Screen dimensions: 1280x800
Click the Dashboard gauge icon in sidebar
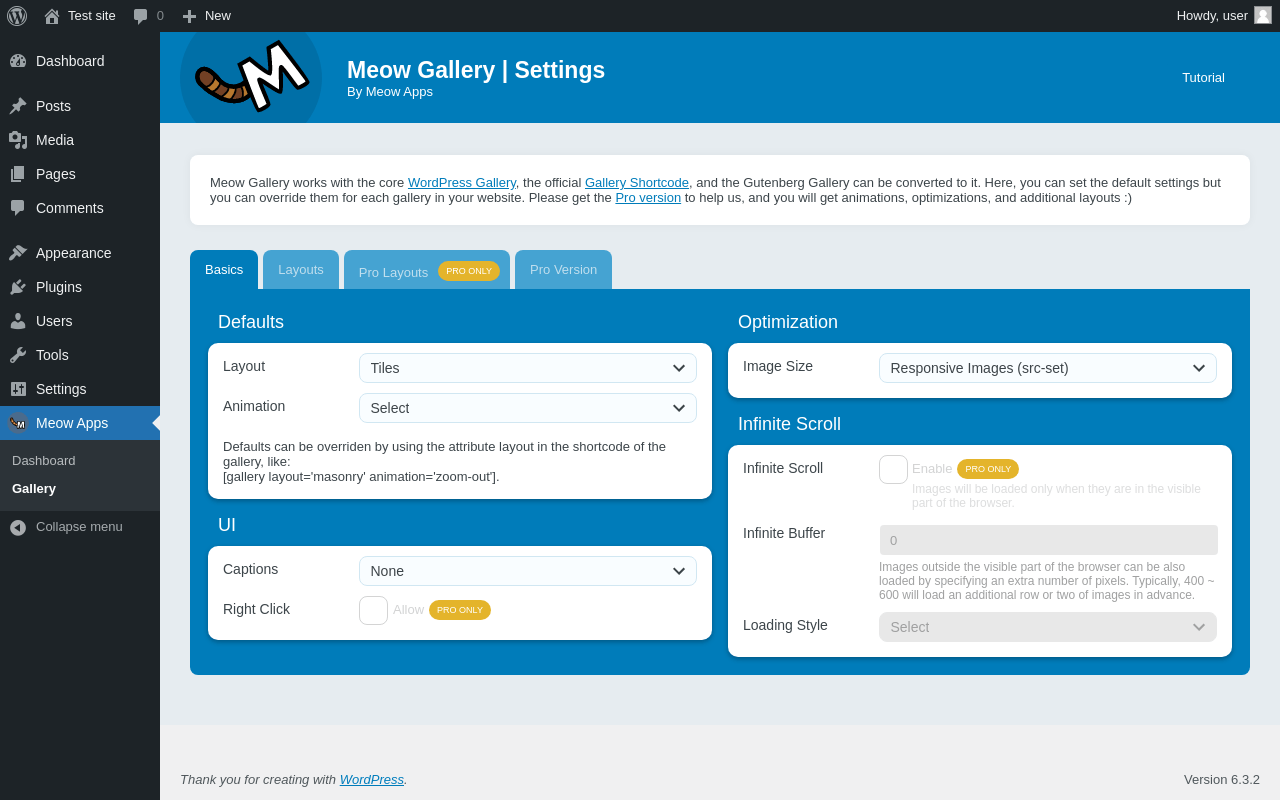point(18,61)
